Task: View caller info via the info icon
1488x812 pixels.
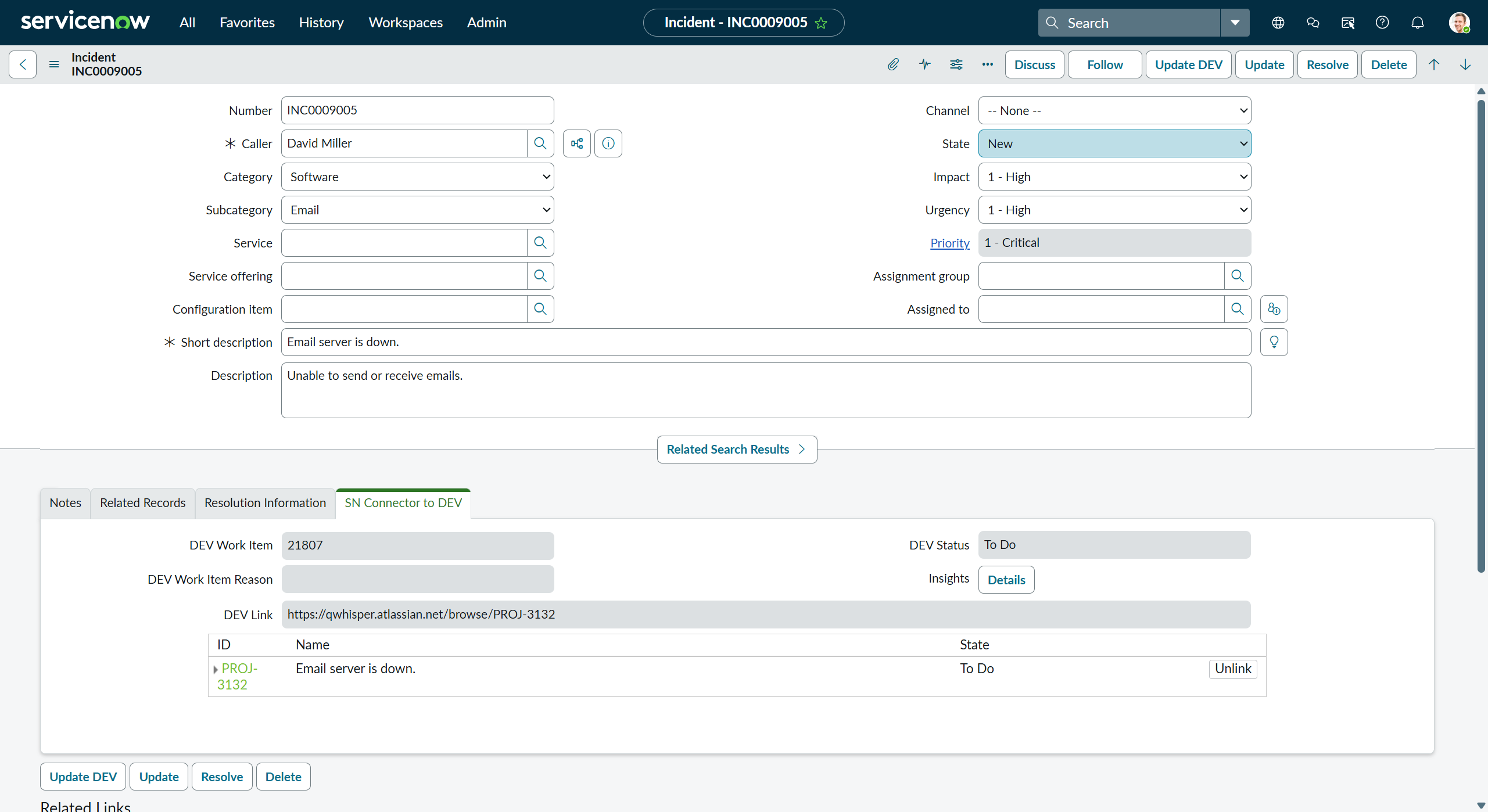Action: click(608, 143)
